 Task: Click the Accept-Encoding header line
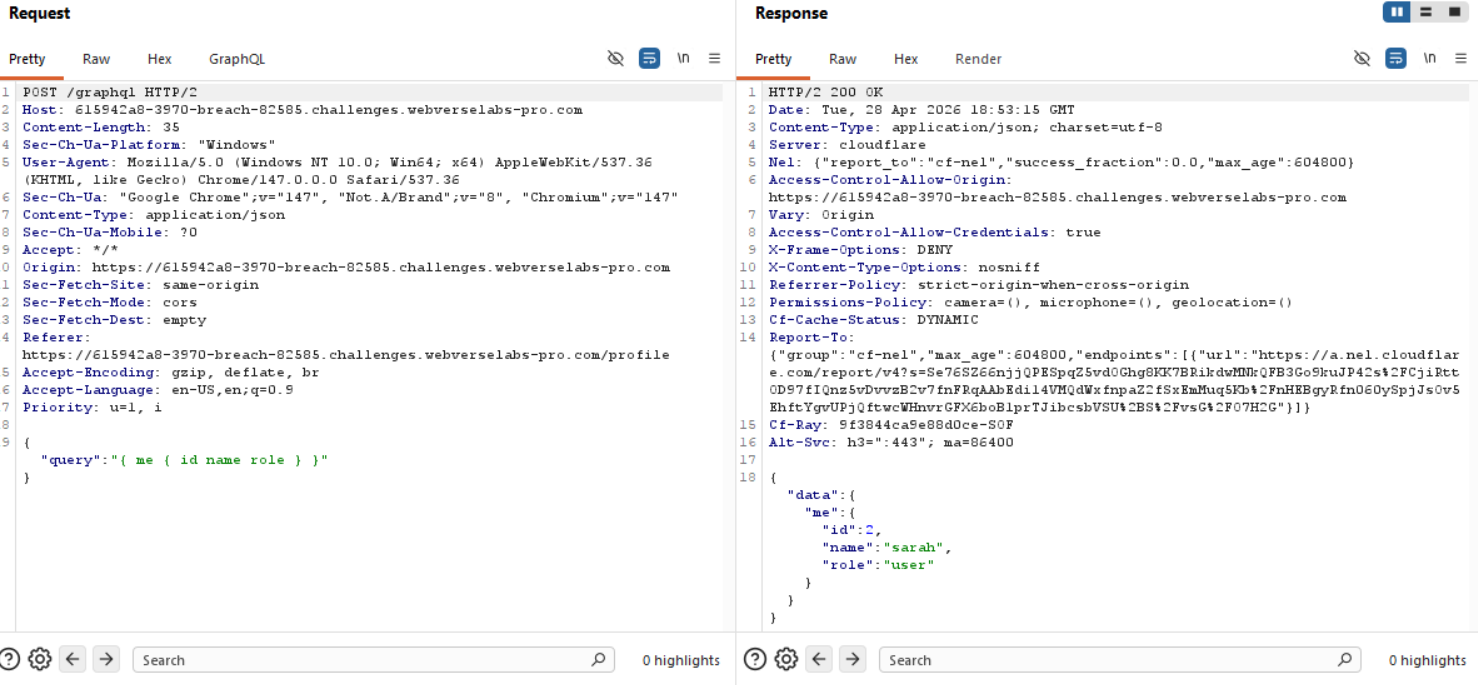tap(171, 372)
